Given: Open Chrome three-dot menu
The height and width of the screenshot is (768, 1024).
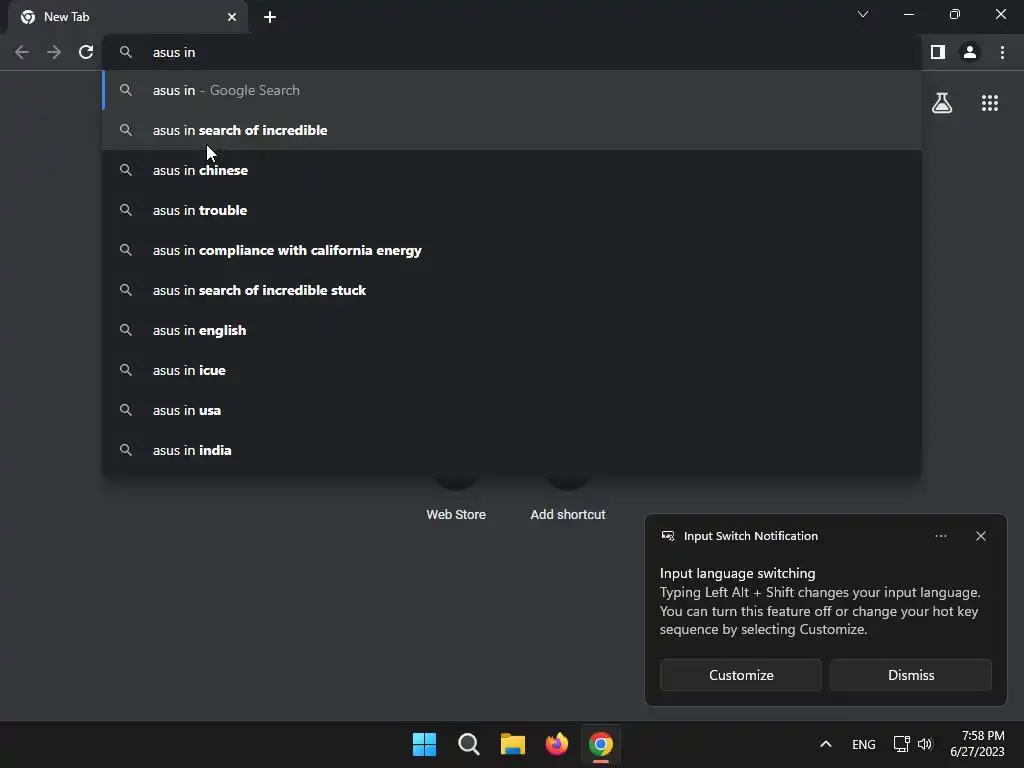Looking at the screenshot, I should [1002, 52].
